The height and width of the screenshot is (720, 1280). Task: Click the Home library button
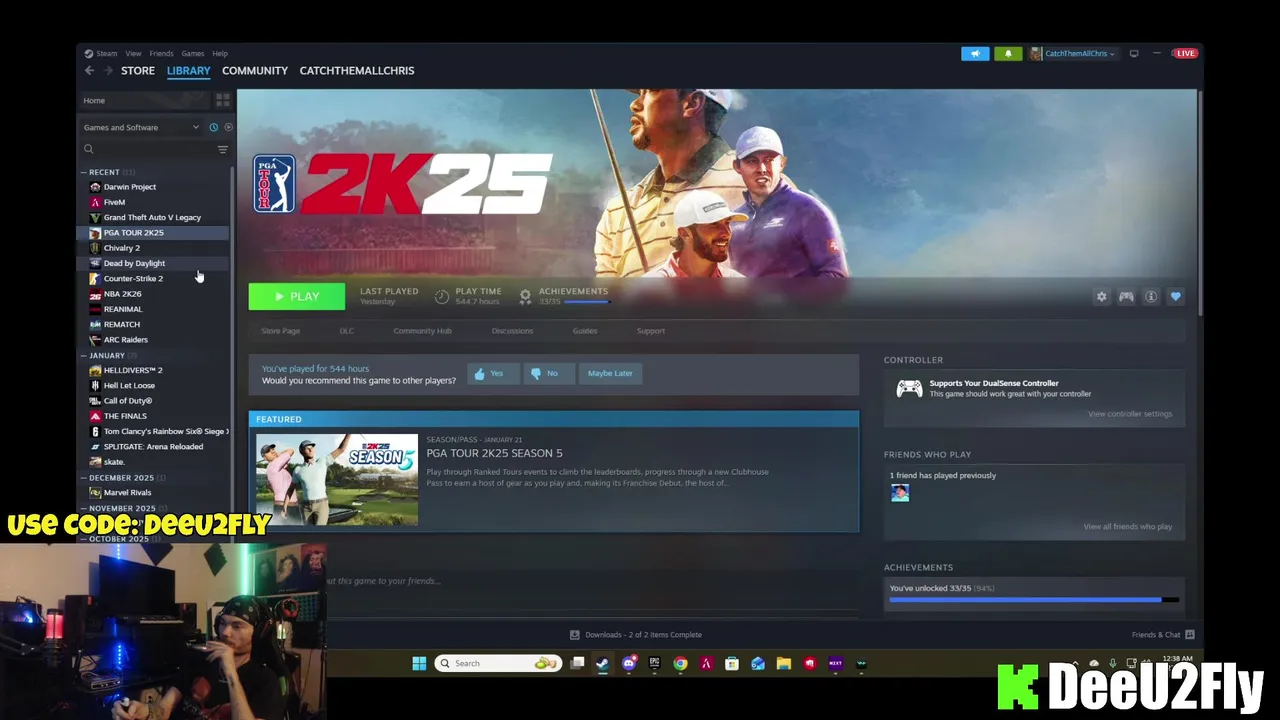(145, 100)
